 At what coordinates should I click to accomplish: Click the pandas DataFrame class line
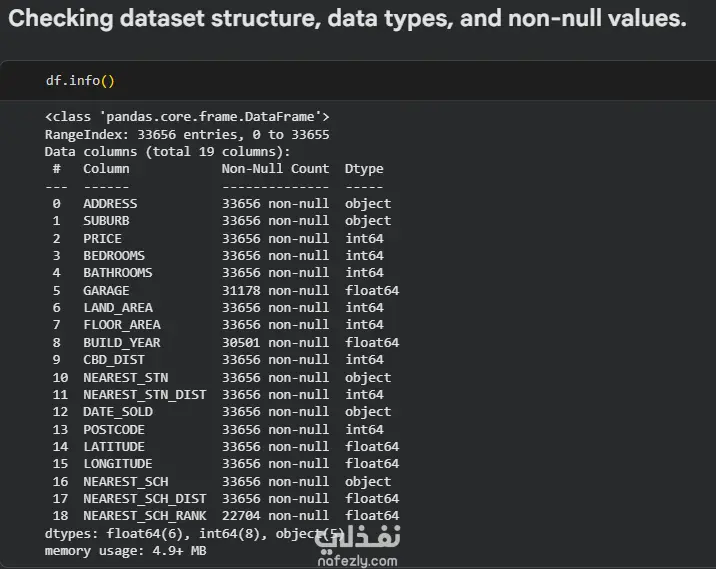187,117
